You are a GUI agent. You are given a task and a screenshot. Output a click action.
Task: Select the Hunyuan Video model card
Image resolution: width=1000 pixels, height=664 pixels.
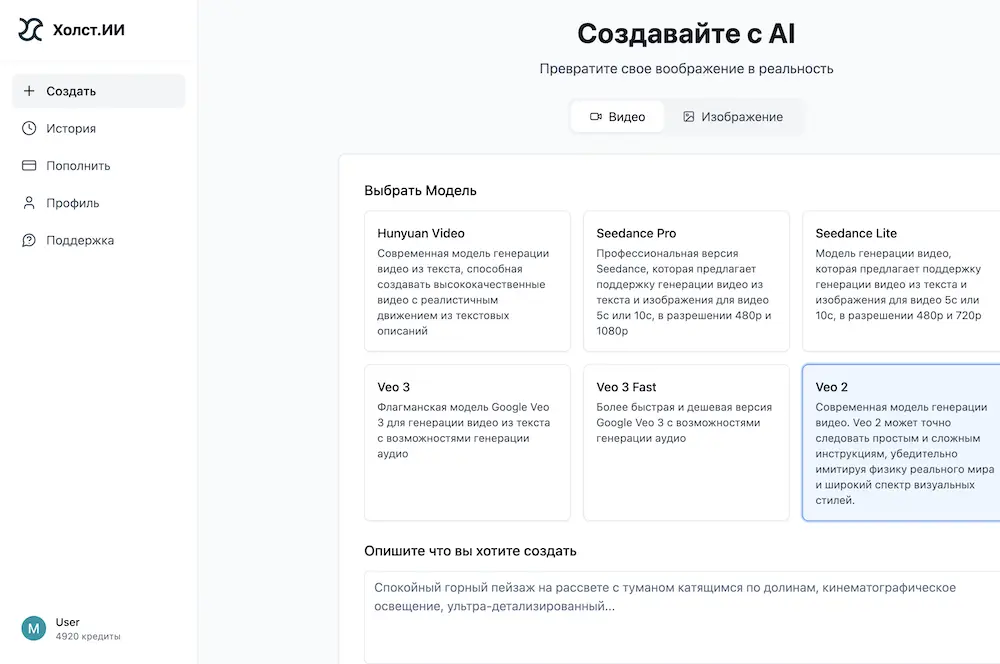point(467,280)
